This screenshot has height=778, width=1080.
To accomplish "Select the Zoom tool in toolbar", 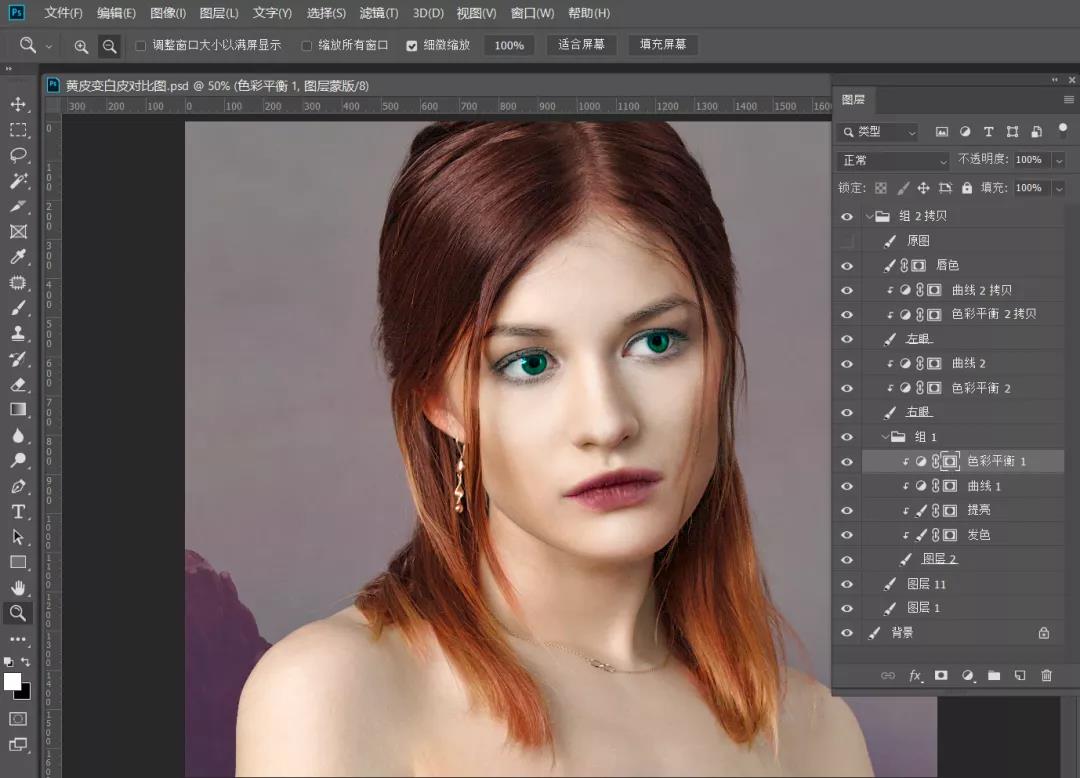I will (x=18, y=613).
